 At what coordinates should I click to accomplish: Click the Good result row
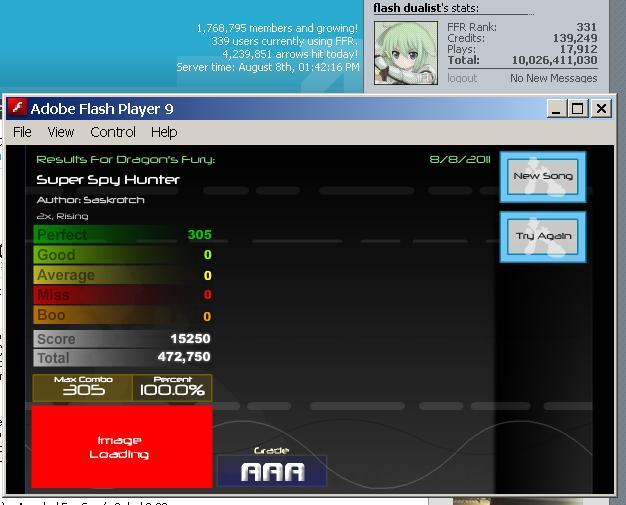(x=123, y=255)
